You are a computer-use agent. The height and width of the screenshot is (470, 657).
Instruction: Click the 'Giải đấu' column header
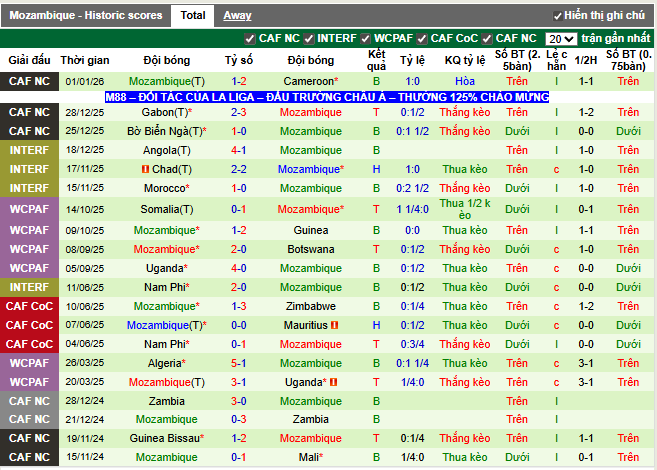[x=29, y=60]
